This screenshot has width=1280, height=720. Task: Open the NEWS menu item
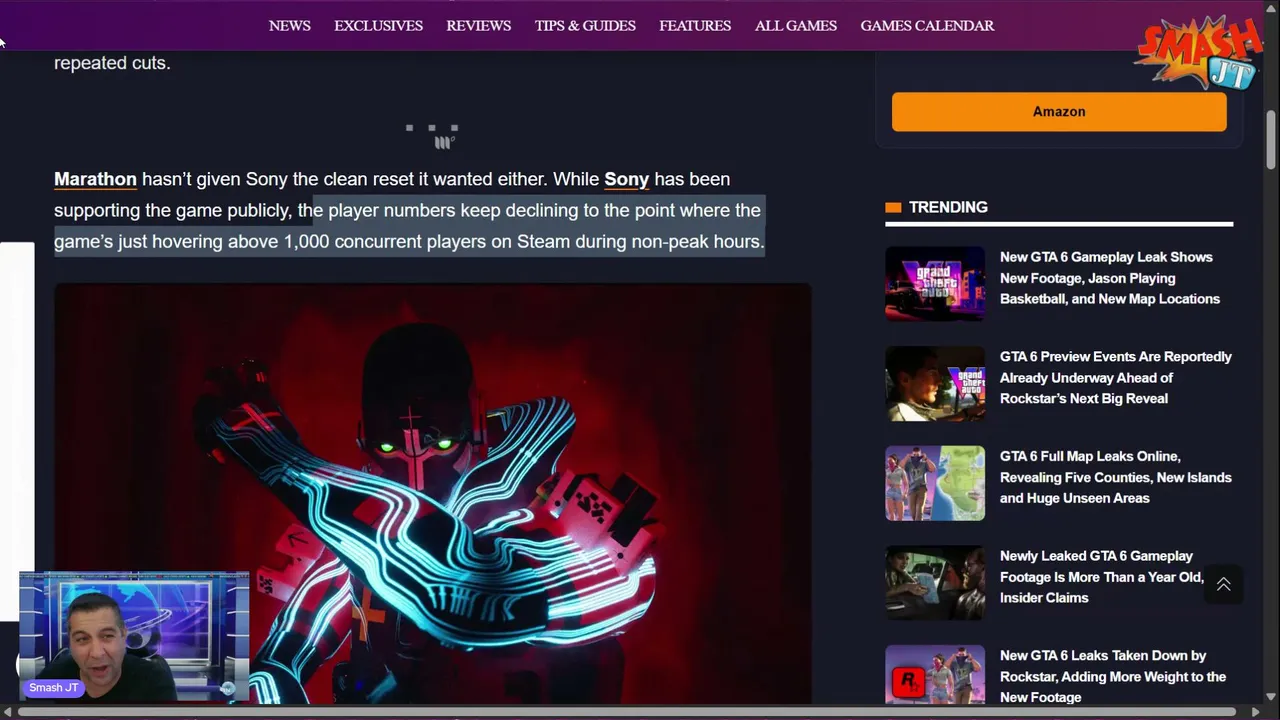(289, 26)
